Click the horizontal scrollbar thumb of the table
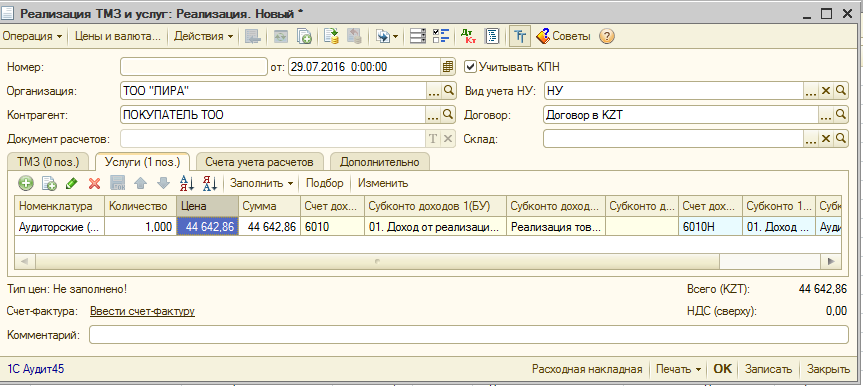 pos(377,261)
